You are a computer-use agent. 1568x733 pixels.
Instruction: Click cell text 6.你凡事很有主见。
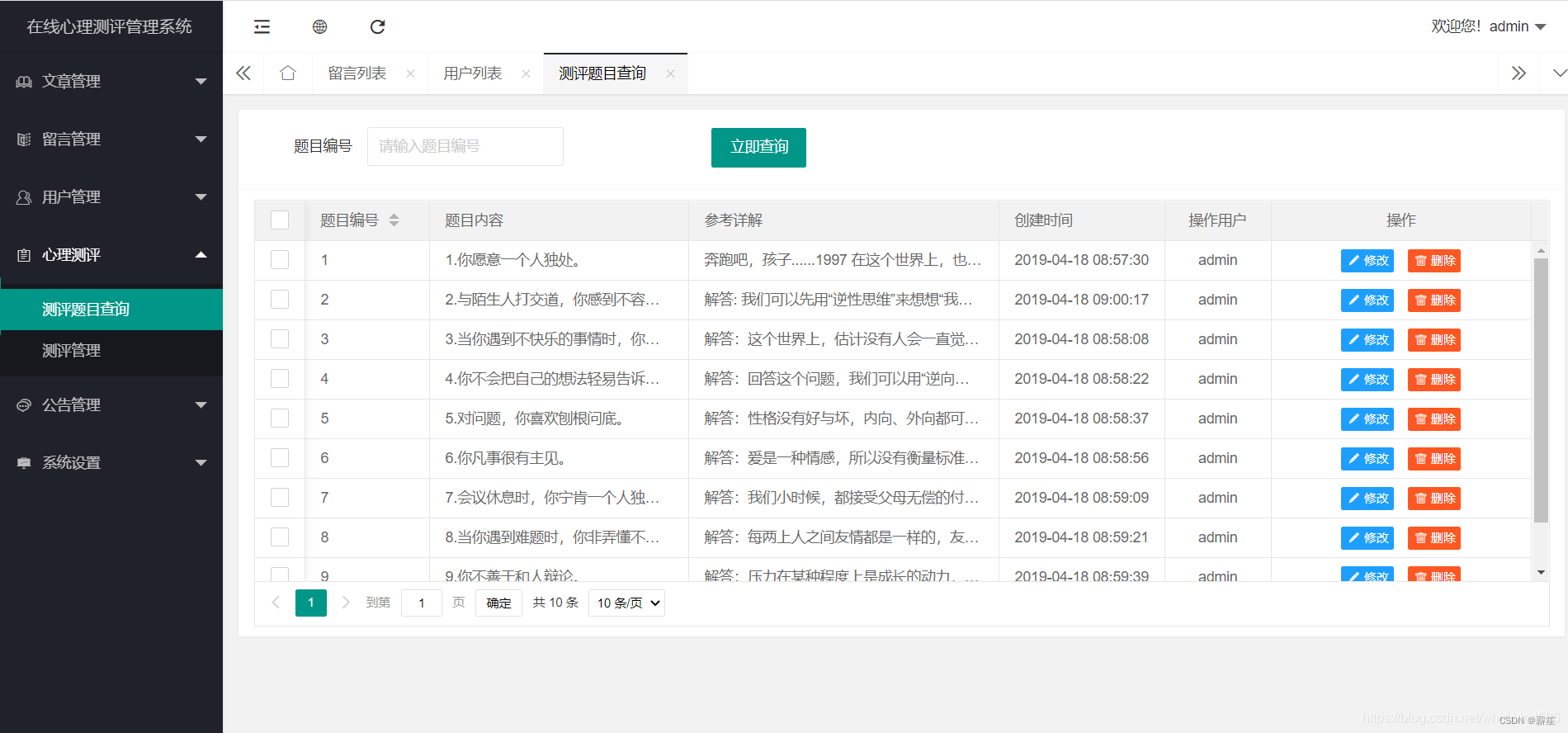pos(505,458)
